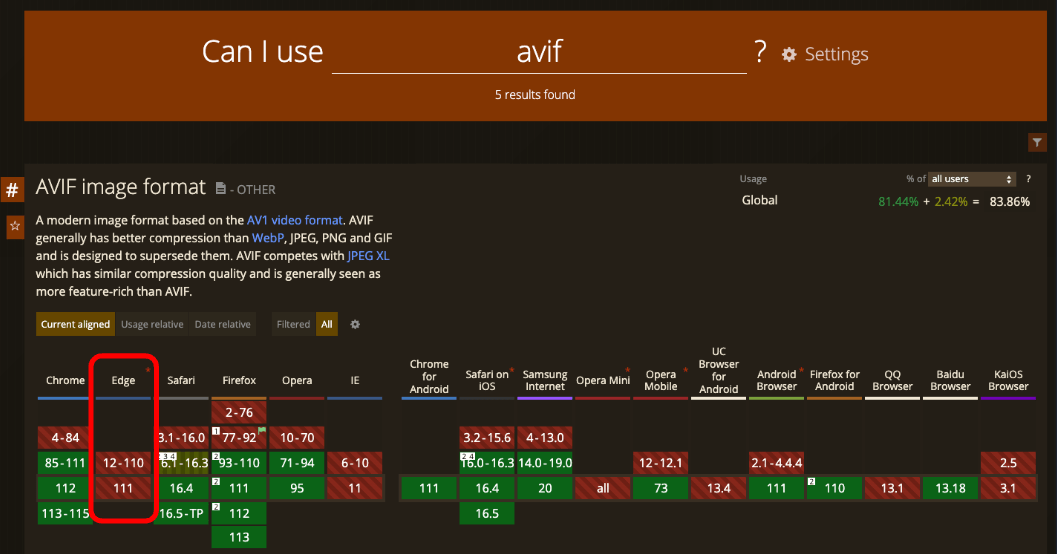Click the Samsung Internet header
This screenshot has height=554, width=1057.
click(x=545, y=380)
